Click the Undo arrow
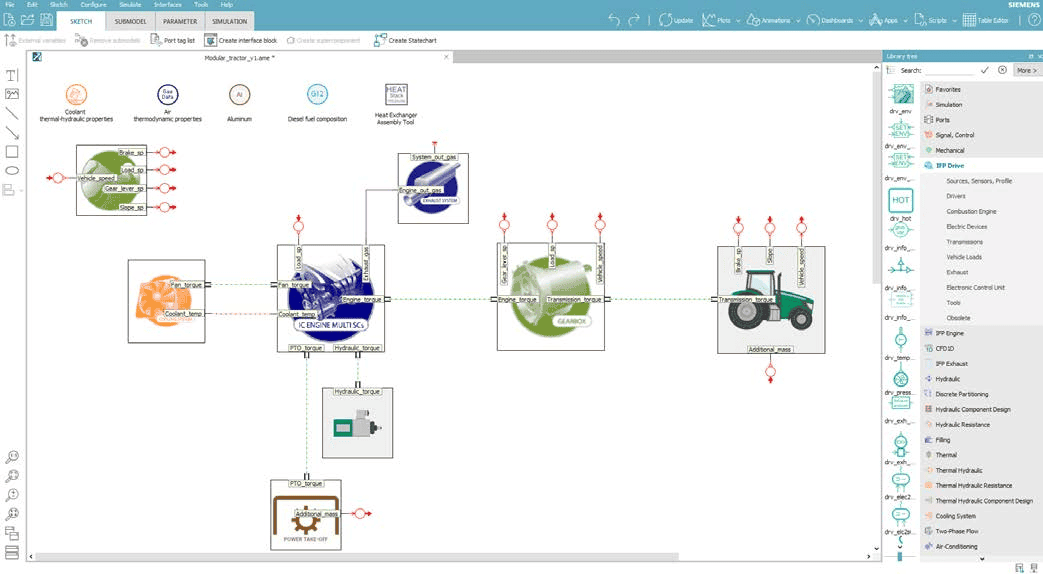 coord(614,20)
